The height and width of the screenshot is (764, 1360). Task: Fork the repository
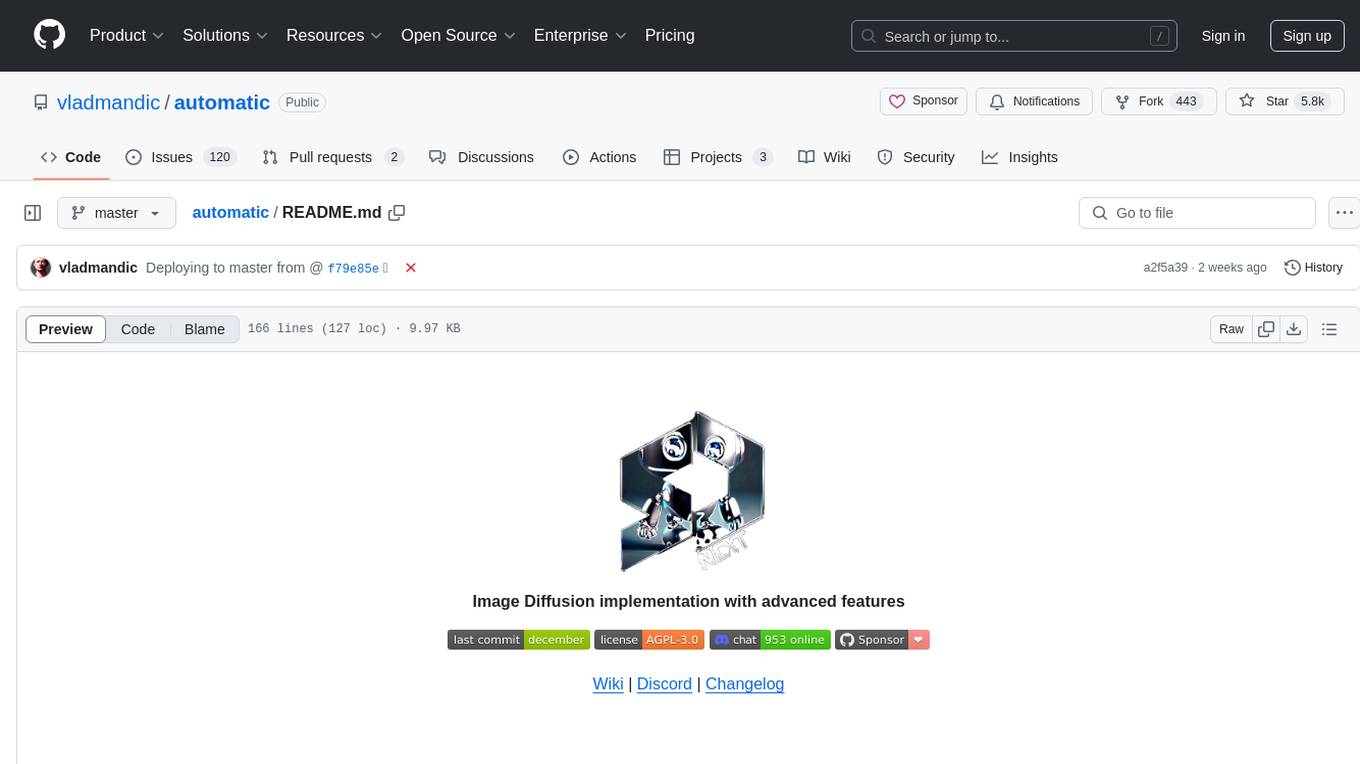[x=1158, y=101]
